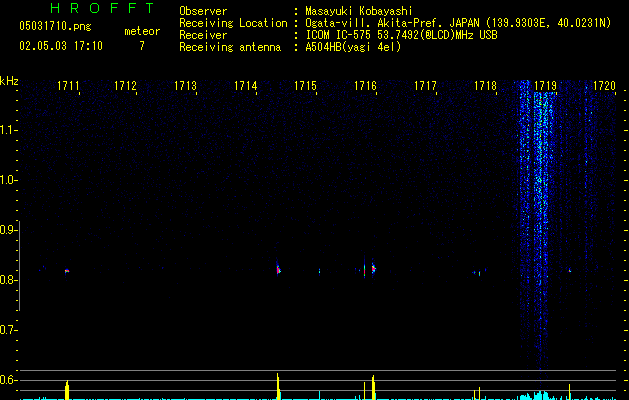The height and width of the screenshot is (400, 629).
Task: Click the small echo just after 1719
Action: (x=570, y=271)
